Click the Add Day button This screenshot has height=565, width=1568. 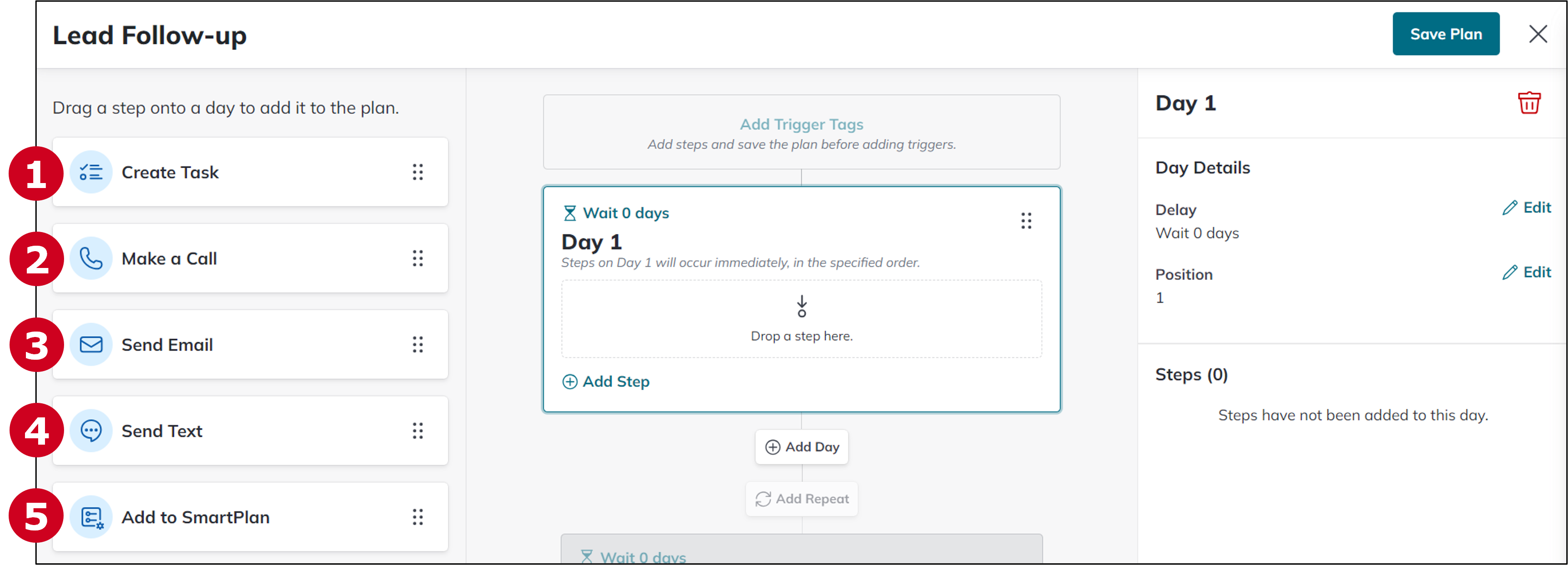tap(801, 447)
